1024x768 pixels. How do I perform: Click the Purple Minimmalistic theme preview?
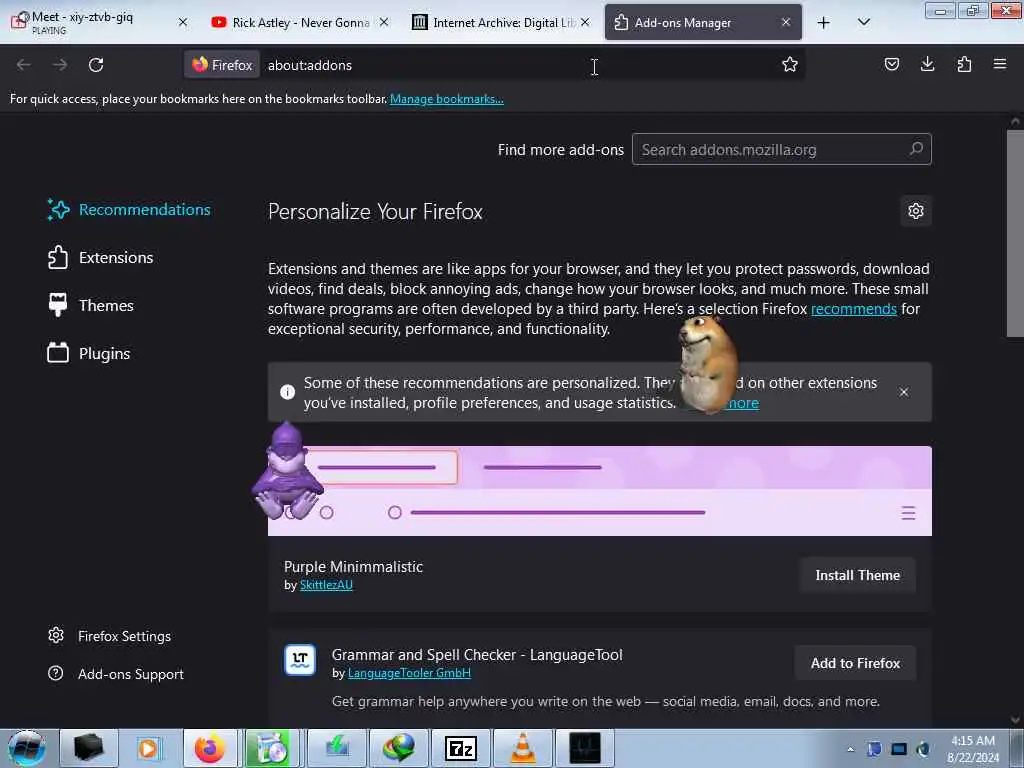tap(600, 491)
